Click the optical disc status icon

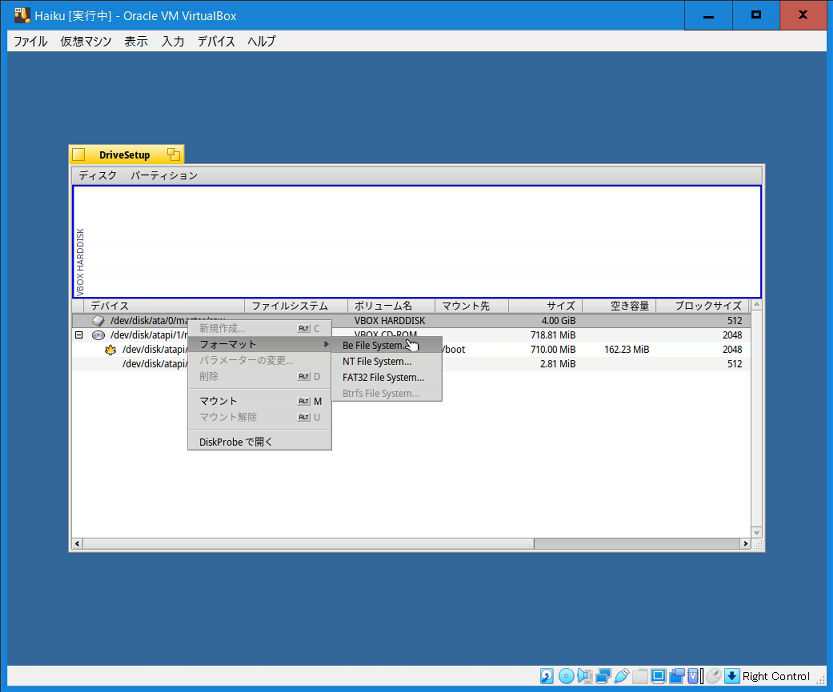coord(566,676)
